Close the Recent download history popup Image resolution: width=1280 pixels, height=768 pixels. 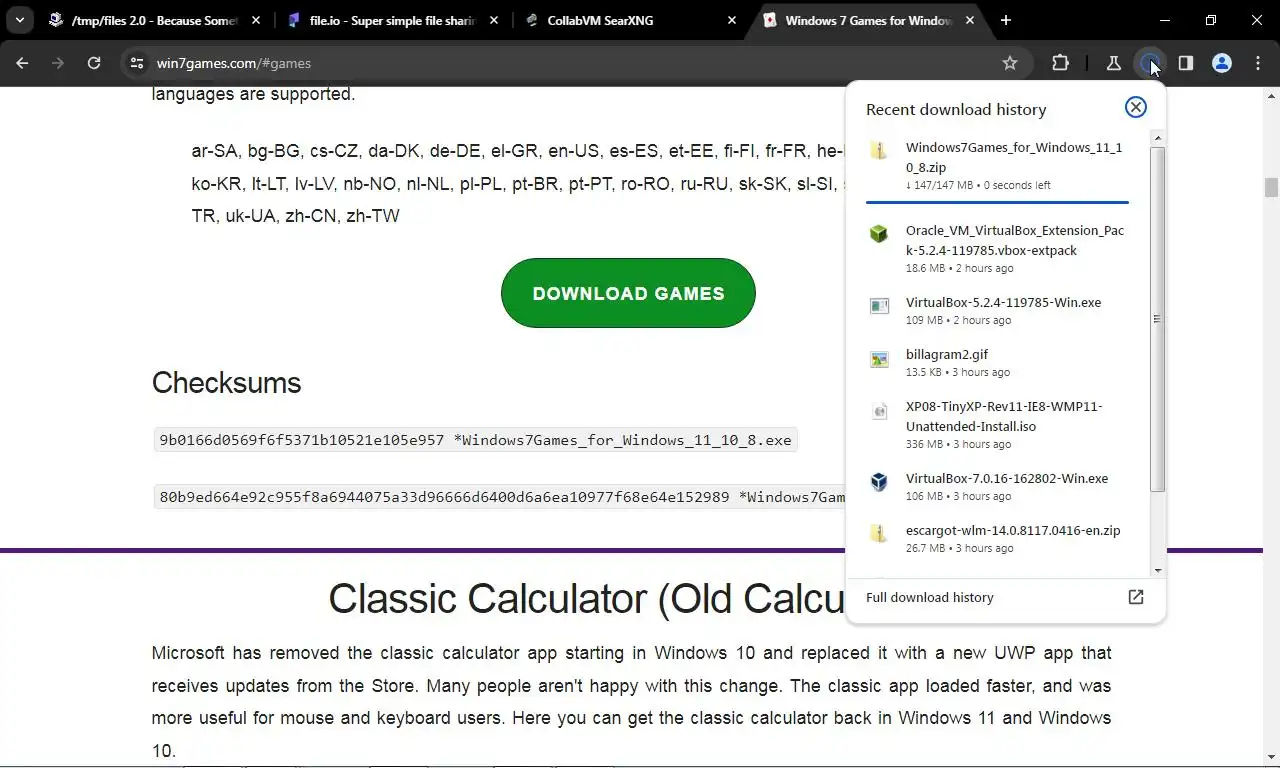coord(1135,107)
